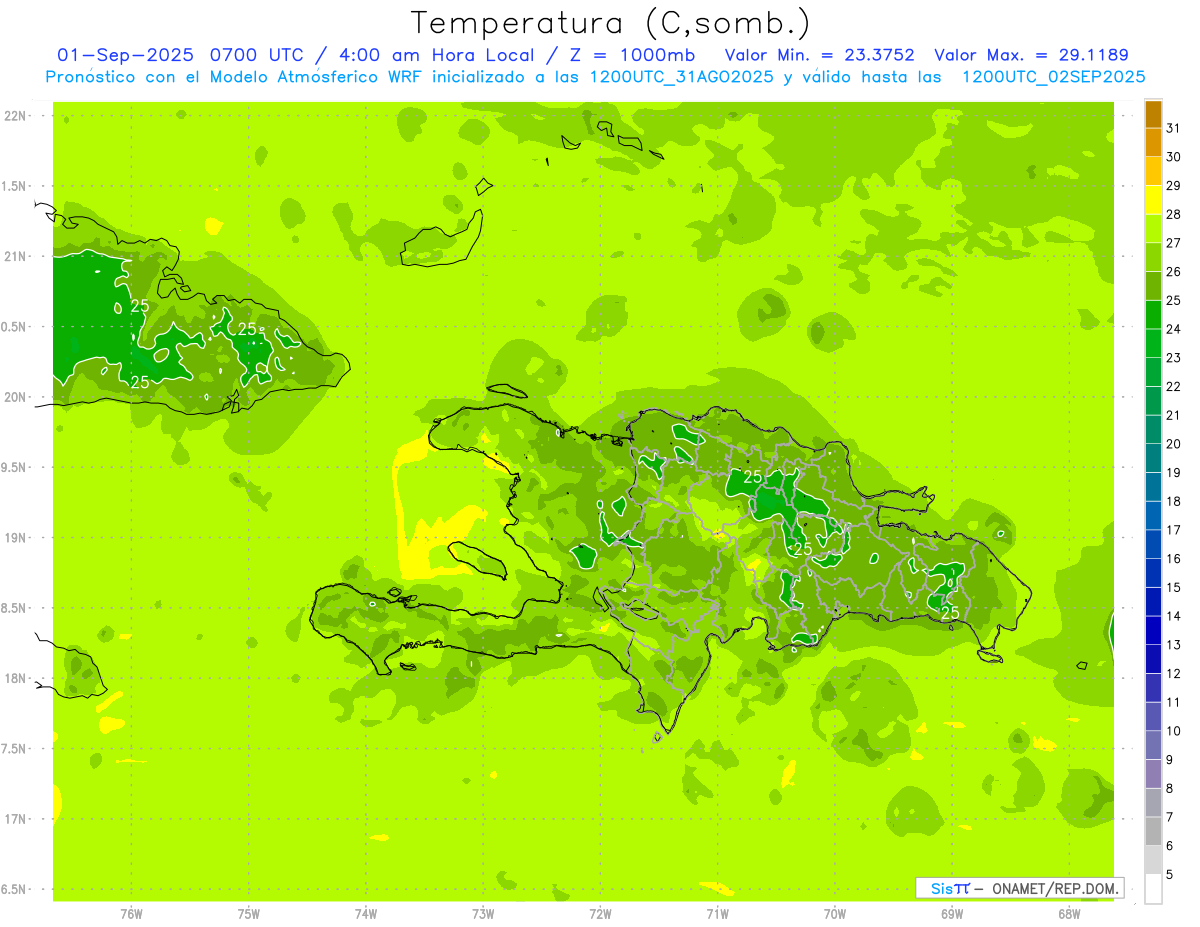The image size is (1200, 927).
Task: Click the colorbar label 26
Action: pyautogui.click(x=1174, y=272)
